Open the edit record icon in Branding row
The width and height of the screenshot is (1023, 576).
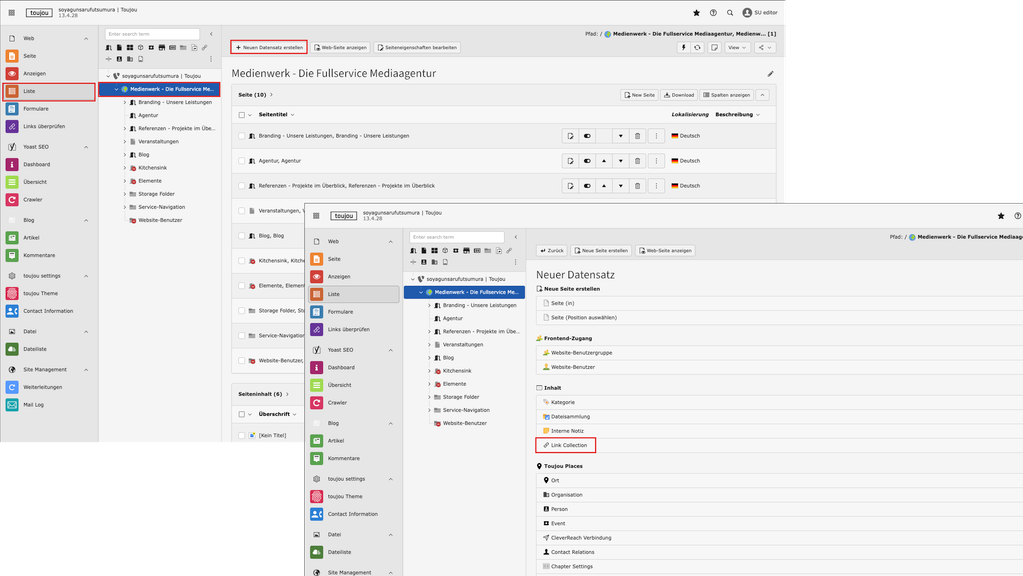[569, 136]
